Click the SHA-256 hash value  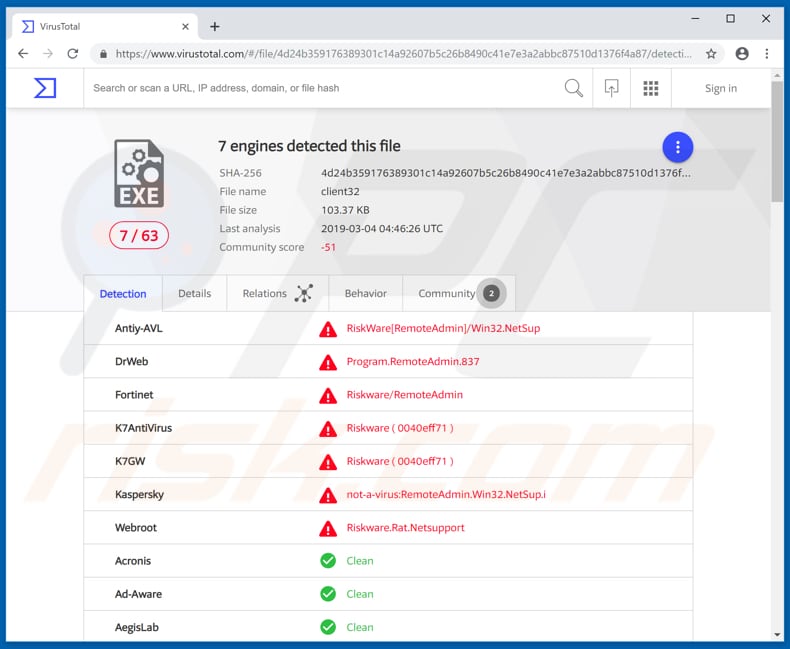tap(506, 173)
